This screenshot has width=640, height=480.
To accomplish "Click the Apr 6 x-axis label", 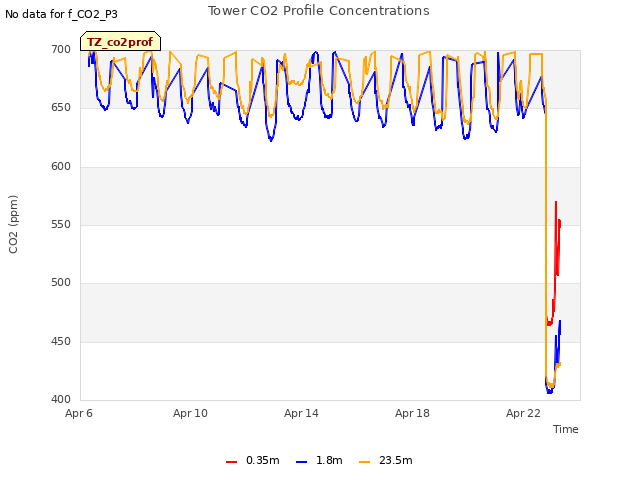I will tap(79, 413).
